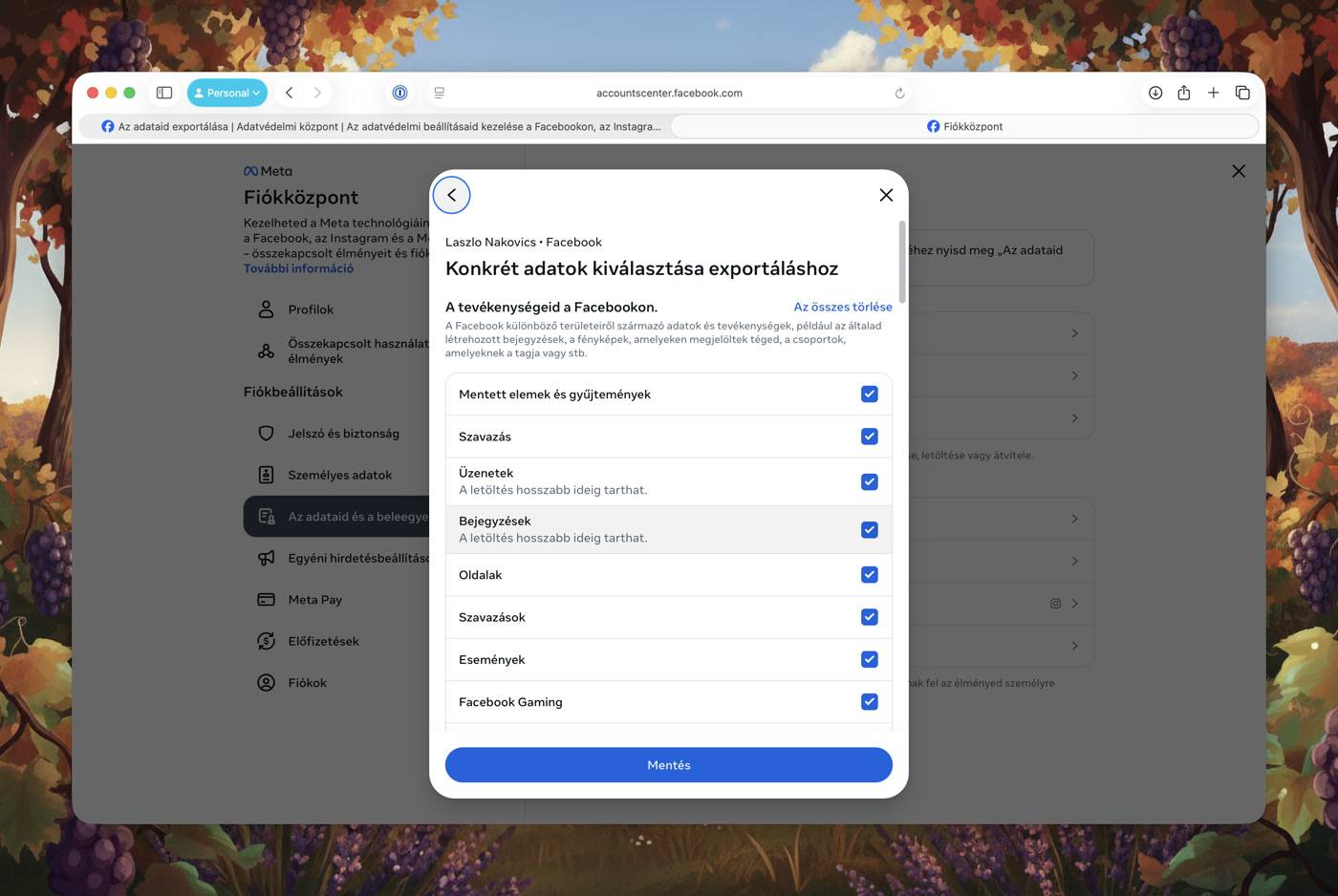Viewport: 1338px width, 896px height.
Task: Click the data export icon in the sidebar
Action: (267, 517)
